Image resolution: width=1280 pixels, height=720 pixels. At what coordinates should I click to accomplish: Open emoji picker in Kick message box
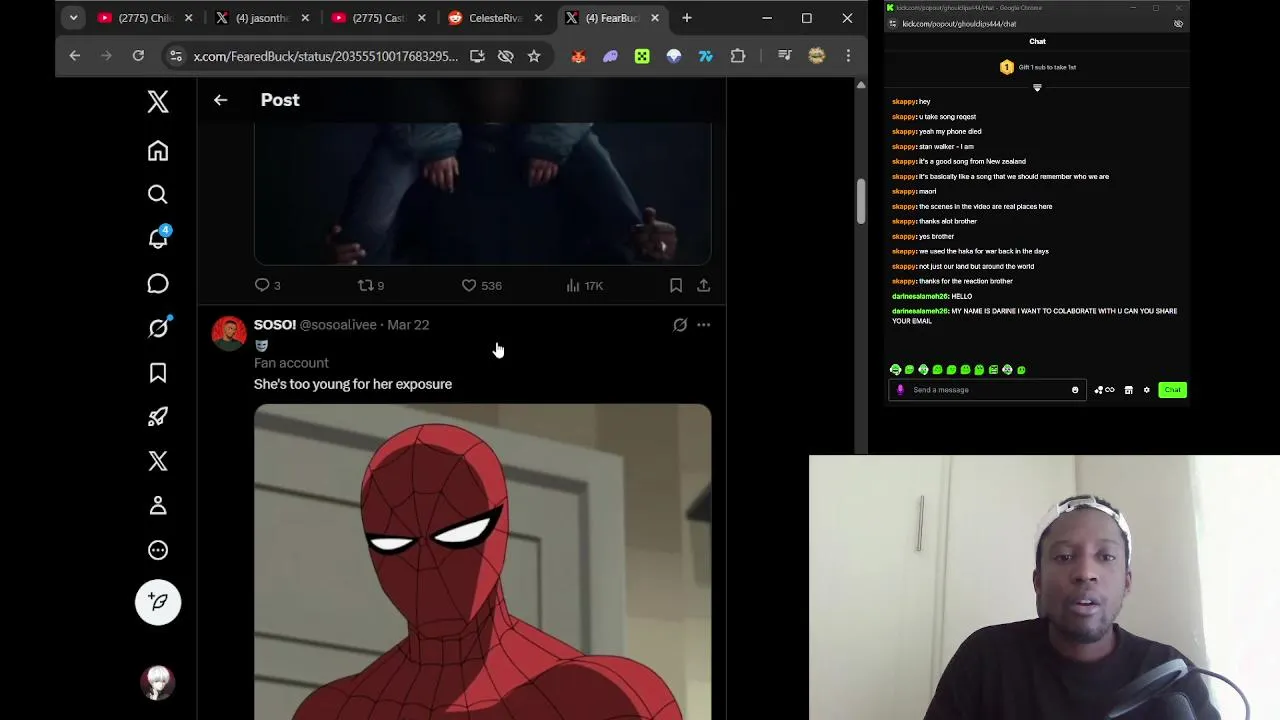click(x=1075, y=390)
